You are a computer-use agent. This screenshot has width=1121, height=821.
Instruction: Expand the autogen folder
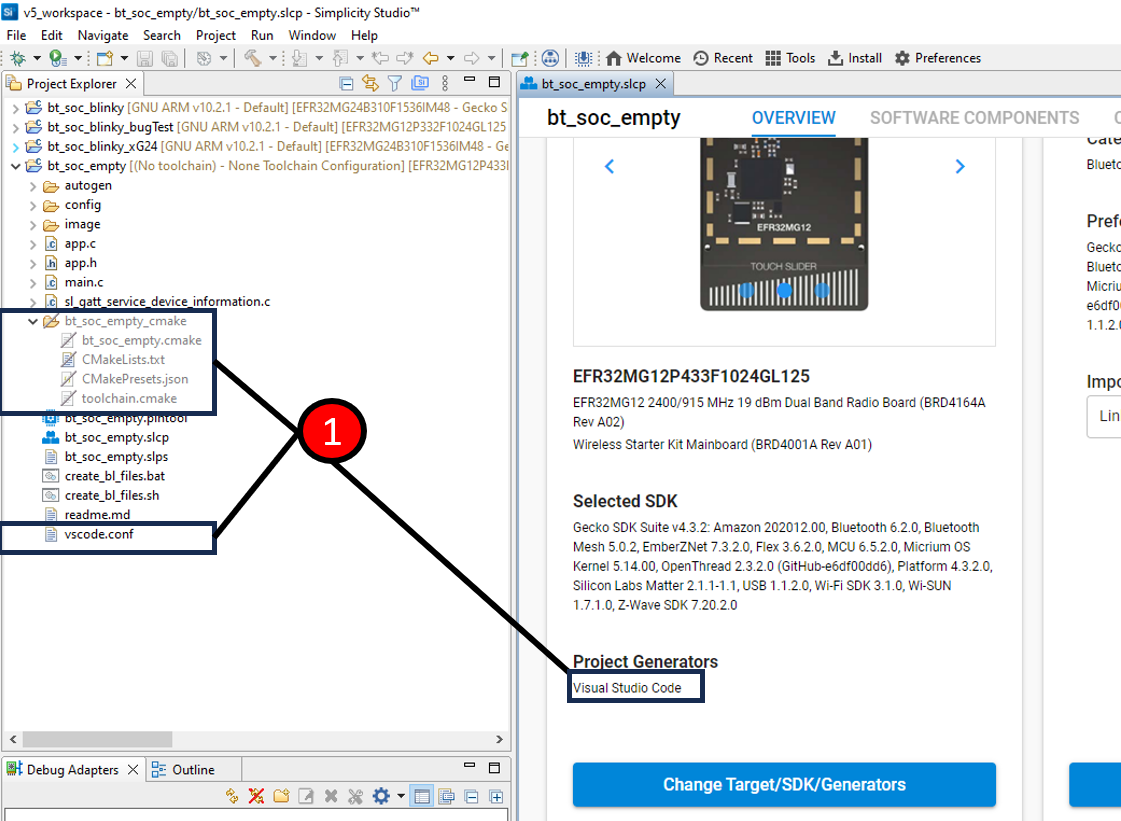click(34, 186)
